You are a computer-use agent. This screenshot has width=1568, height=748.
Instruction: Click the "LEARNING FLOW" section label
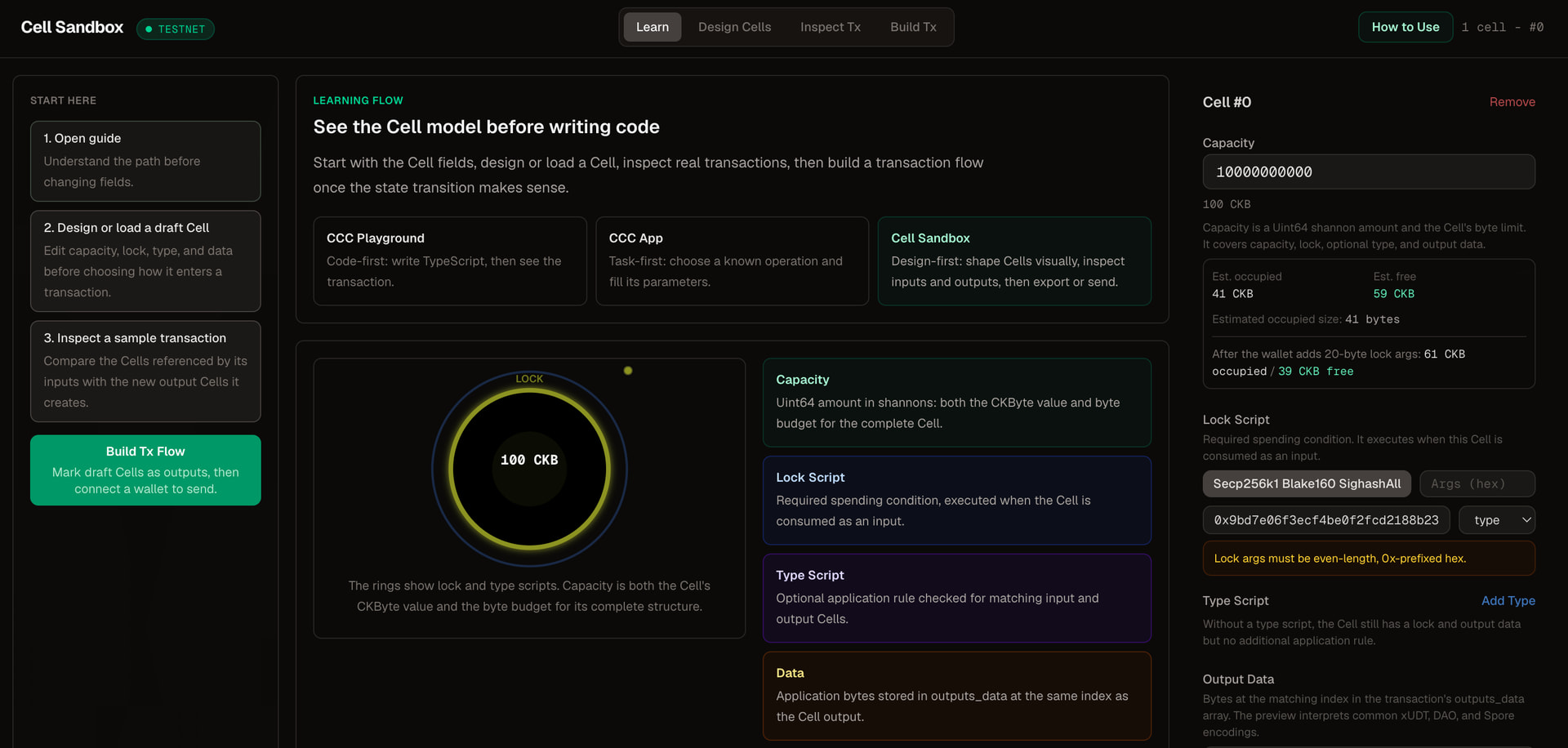pos(358,100)
